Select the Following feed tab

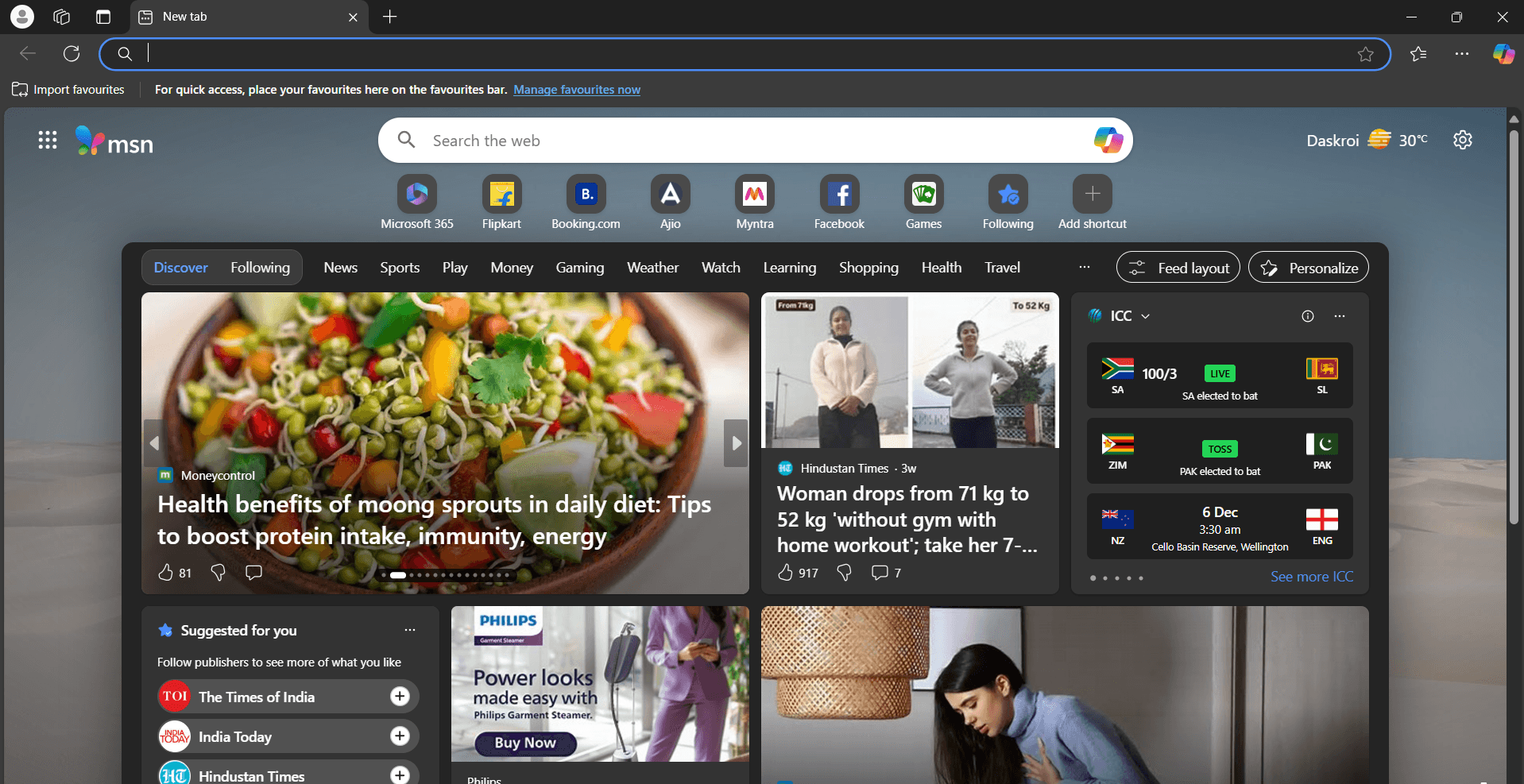260,268
